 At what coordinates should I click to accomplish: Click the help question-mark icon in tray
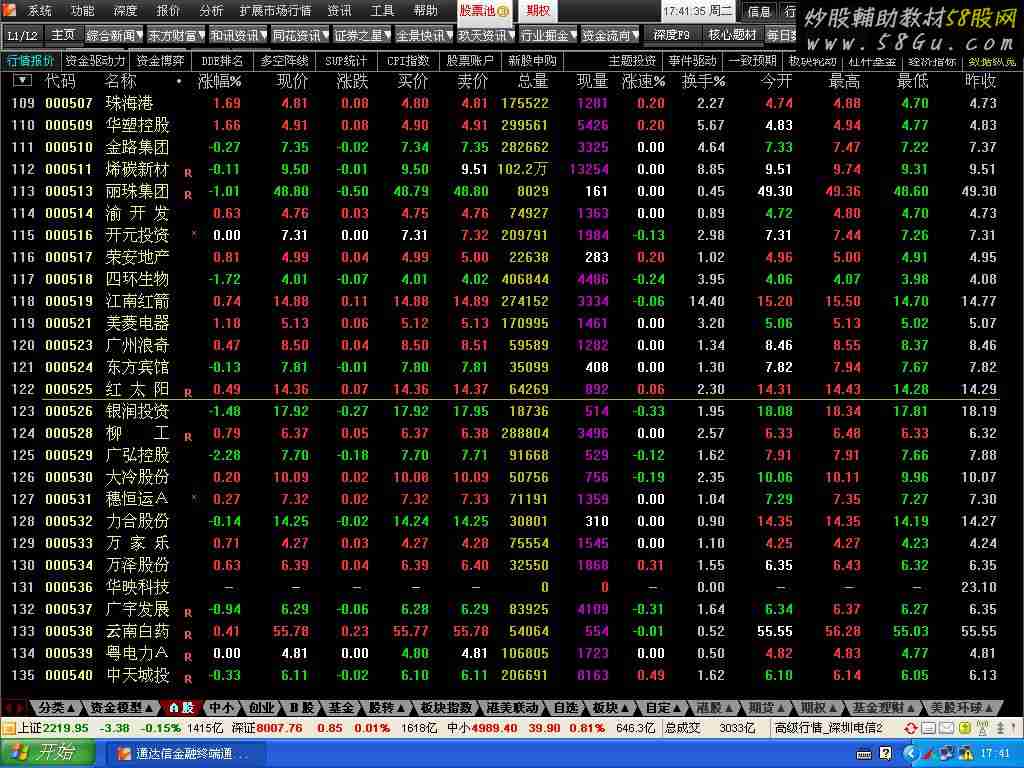(x=885, y=754)
